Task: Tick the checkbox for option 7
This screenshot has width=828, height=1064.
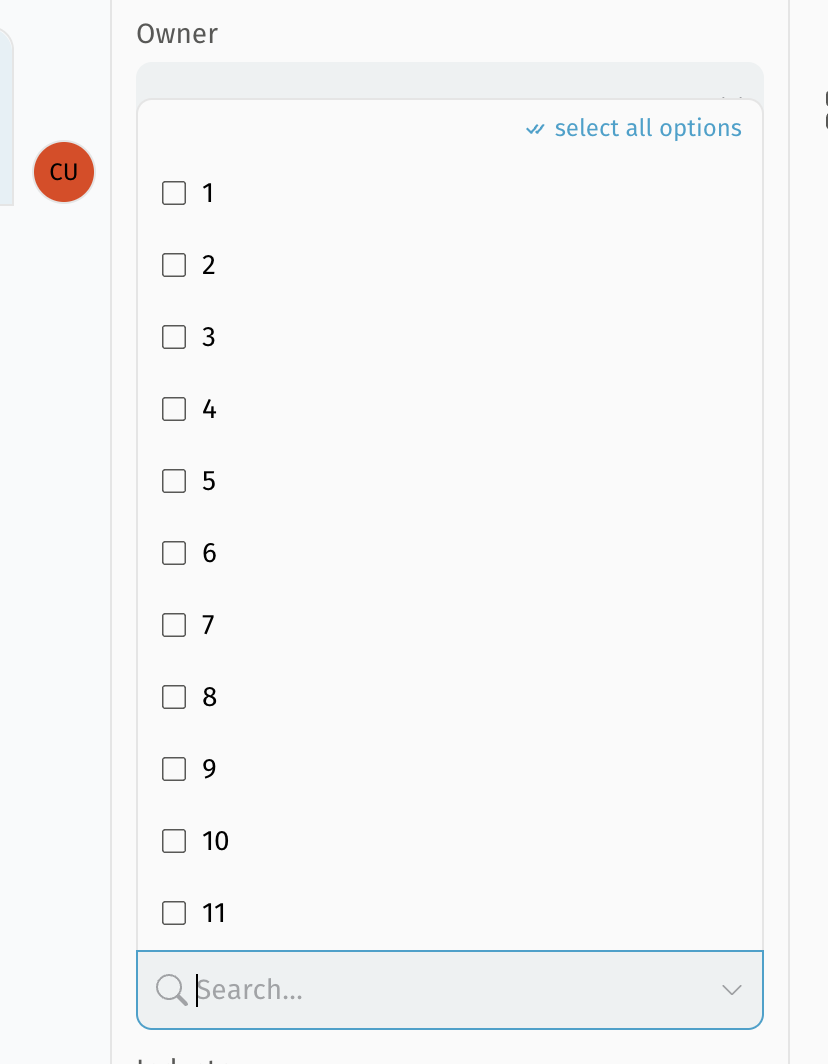Action: click(x=174, y=625)
